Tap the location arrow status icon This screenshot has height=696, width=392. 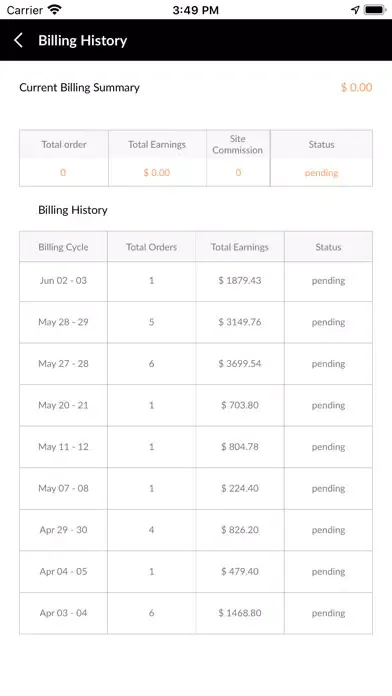click(x=355, y=10)
